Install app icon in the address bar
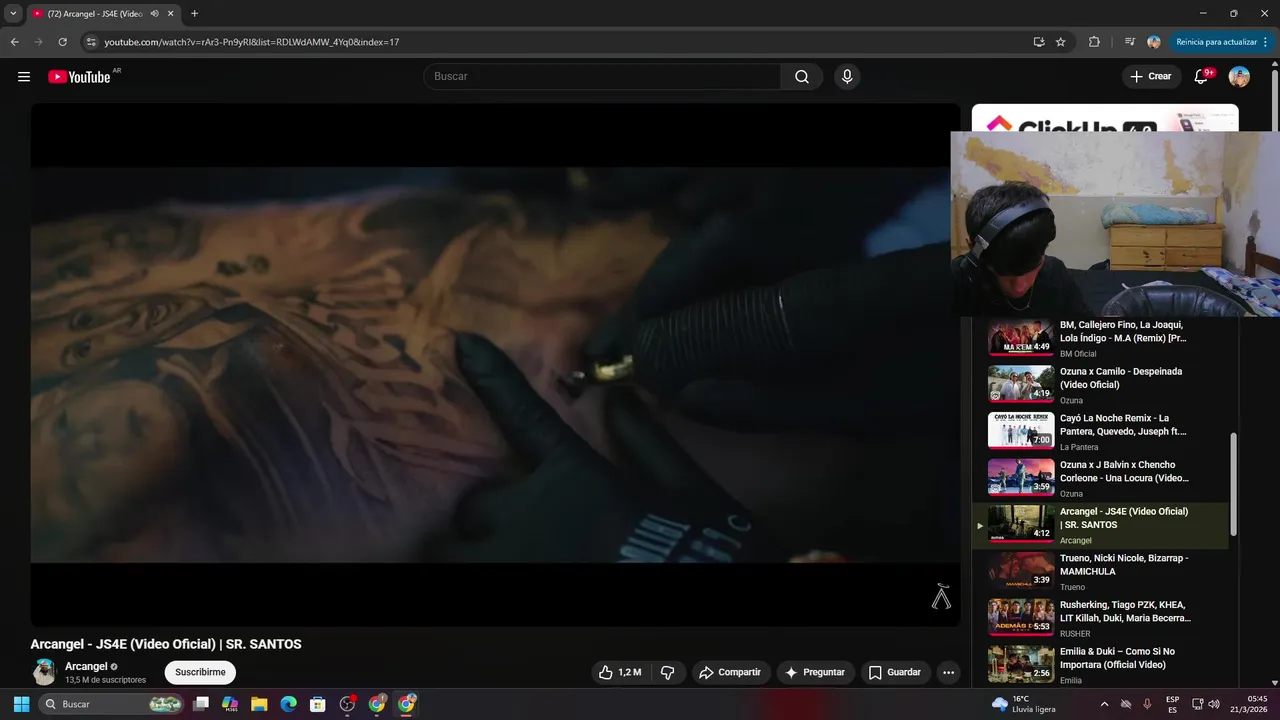1280x720 pixels. point(1039,42)
